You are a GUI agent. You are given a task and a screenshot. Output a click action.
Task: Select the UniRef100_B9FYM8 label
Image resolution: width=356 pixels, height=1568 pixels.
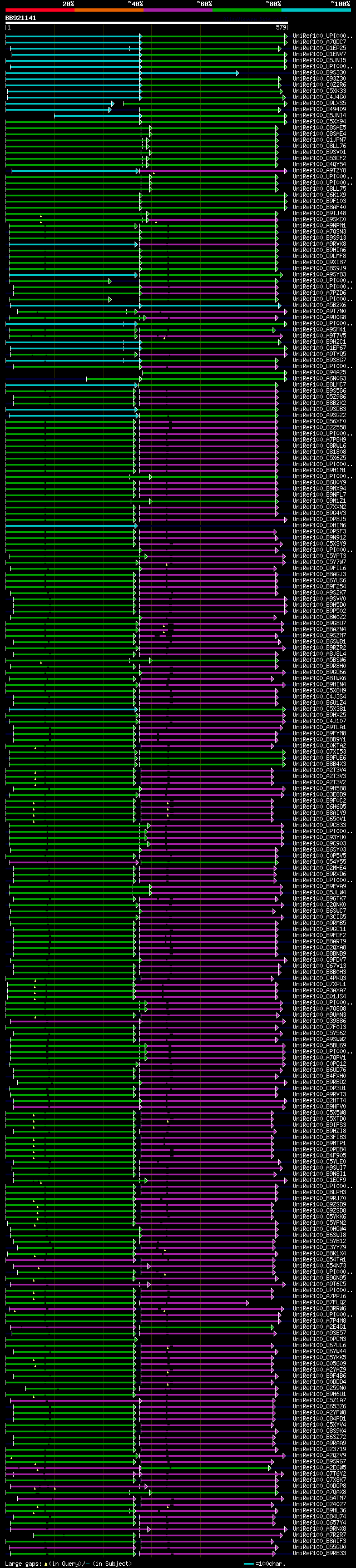[319, 734]
